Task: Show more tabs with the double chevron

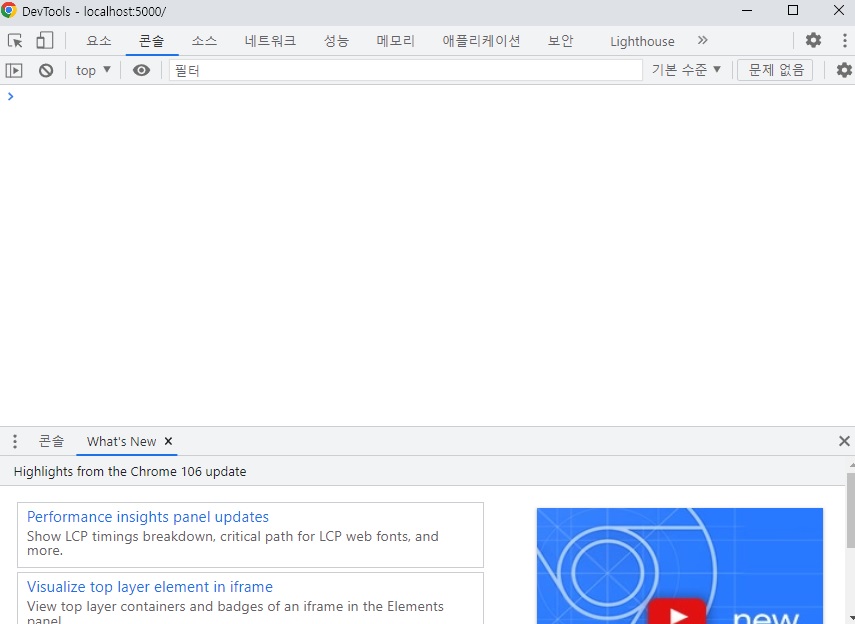Action: (702, 40)
